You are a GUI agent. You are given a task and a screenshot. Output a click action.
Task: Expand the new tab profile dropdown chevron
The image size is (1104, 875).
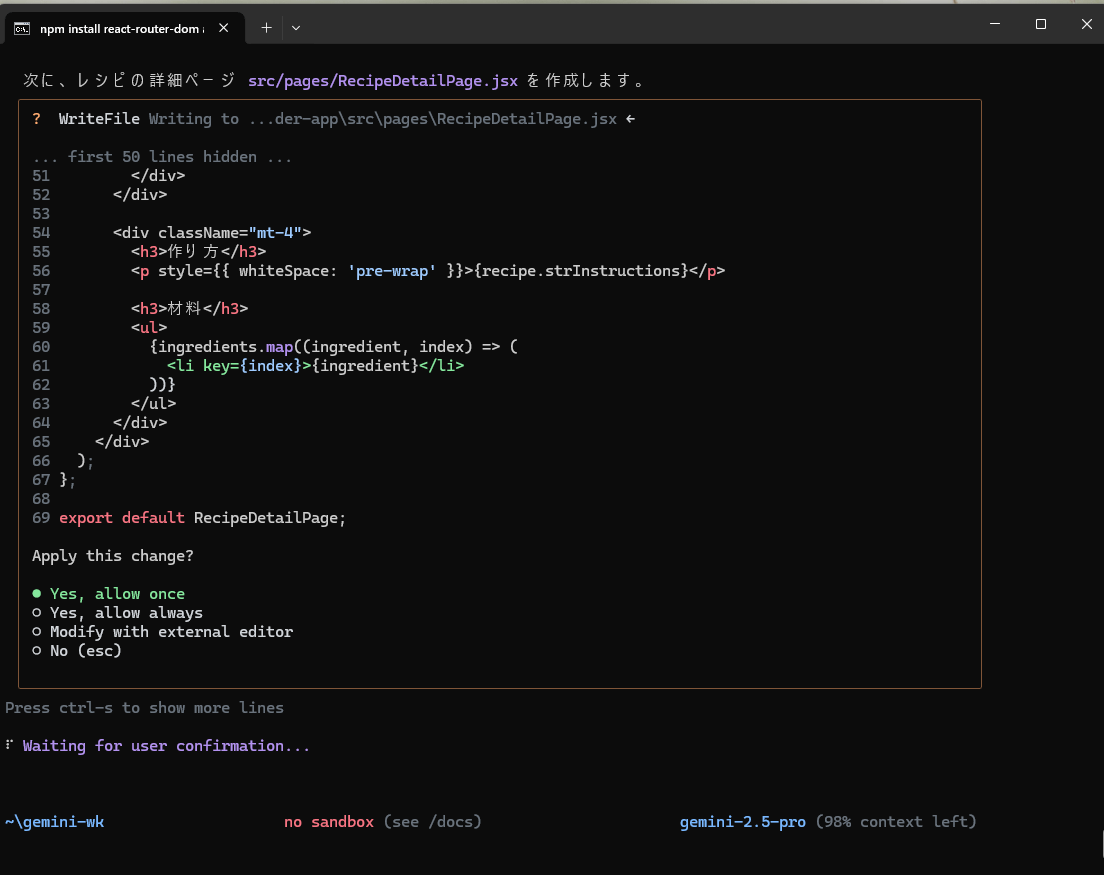click(296, 28)
